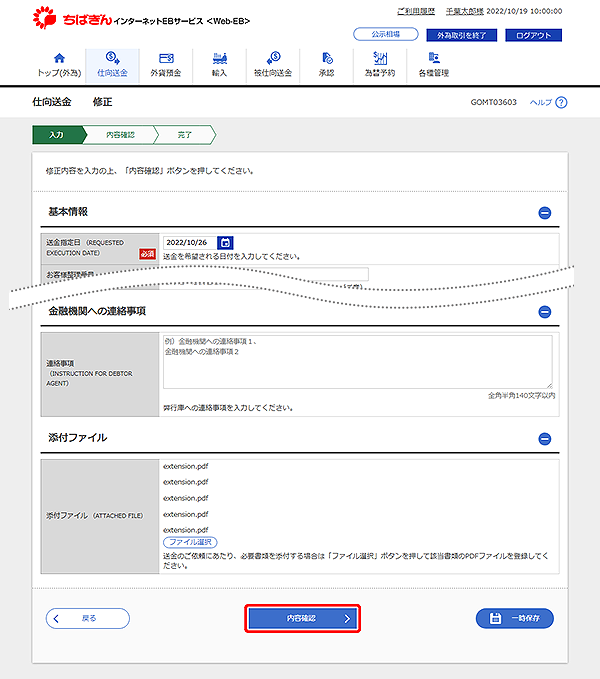Open the calendar date picker icon
The width and height of the screenshot is (600, 679).
[x=225, y=242]
